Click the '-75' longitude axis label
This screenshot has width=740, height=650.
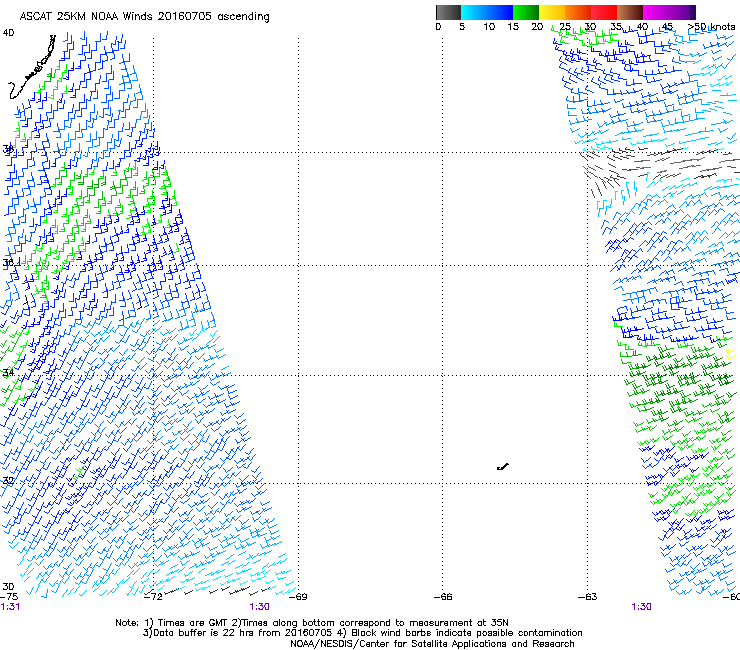pyautogui.click(x=9, y=597)
